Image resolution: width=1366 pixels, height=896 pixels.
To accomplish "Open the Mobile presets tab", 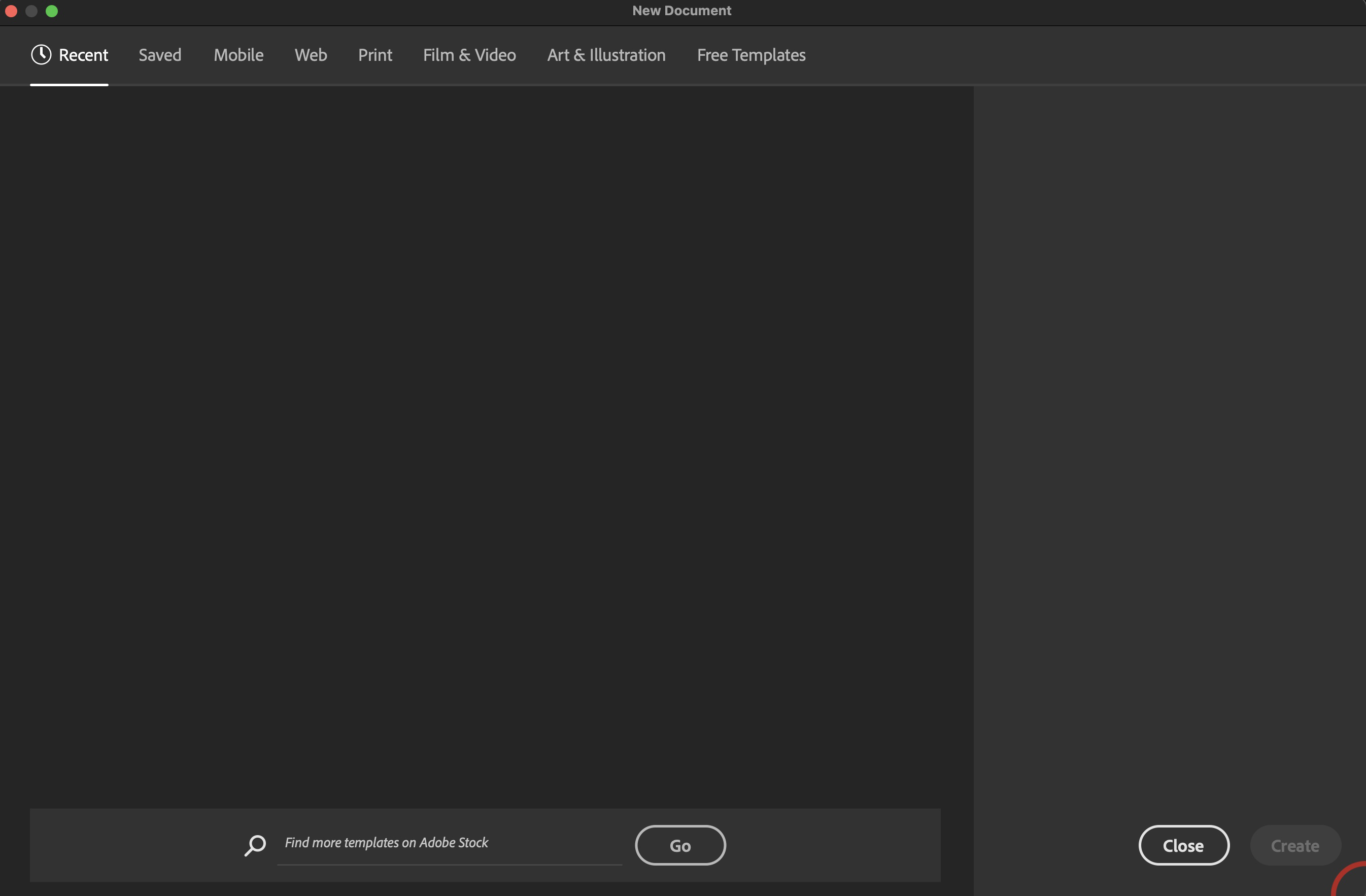I will pyautogui.click(x=238, y=55).
